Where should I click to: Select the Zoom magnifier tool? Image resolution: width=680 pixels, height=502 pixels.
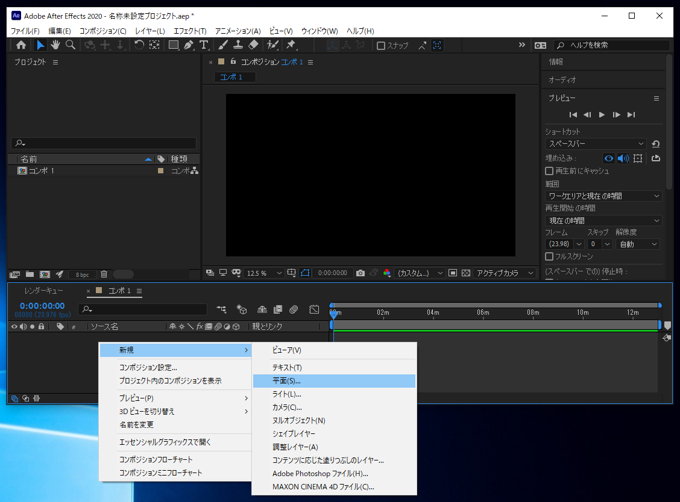click(70, 45)
